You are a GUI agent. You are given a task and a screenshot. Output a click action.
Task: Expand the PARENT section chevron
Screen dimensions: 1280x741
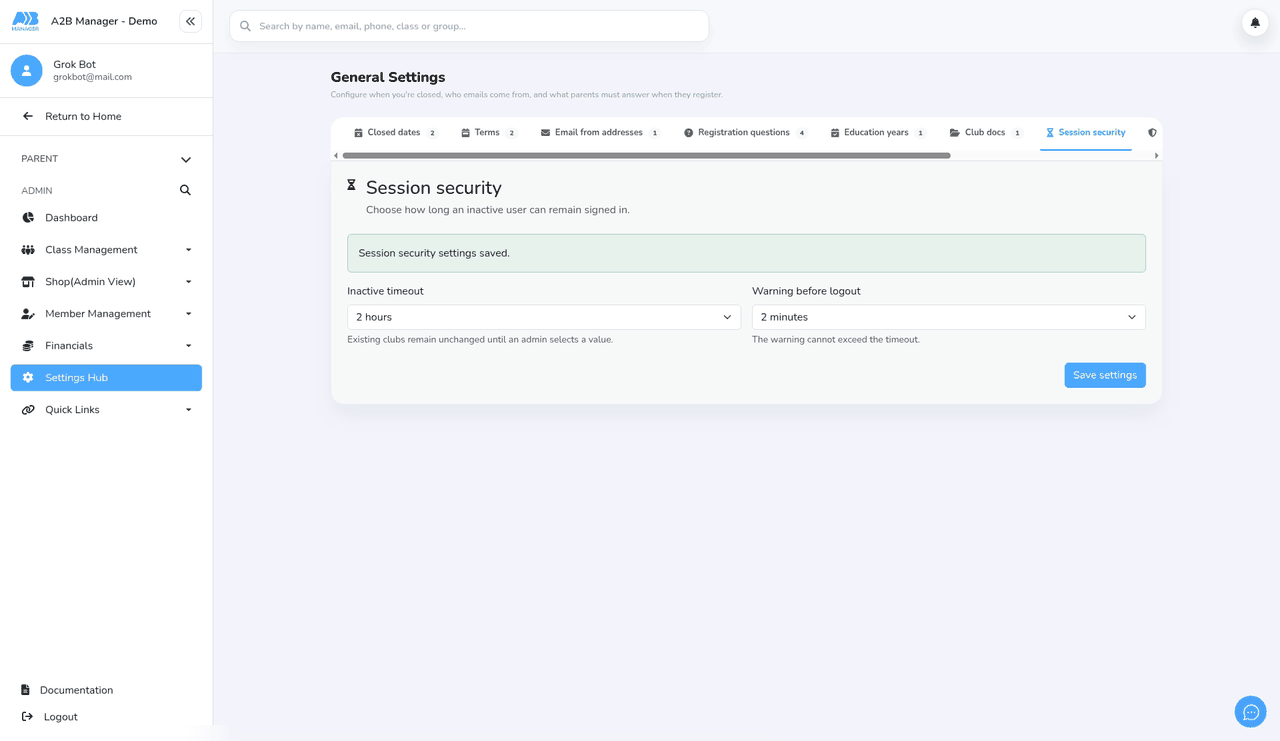(186, 160)
